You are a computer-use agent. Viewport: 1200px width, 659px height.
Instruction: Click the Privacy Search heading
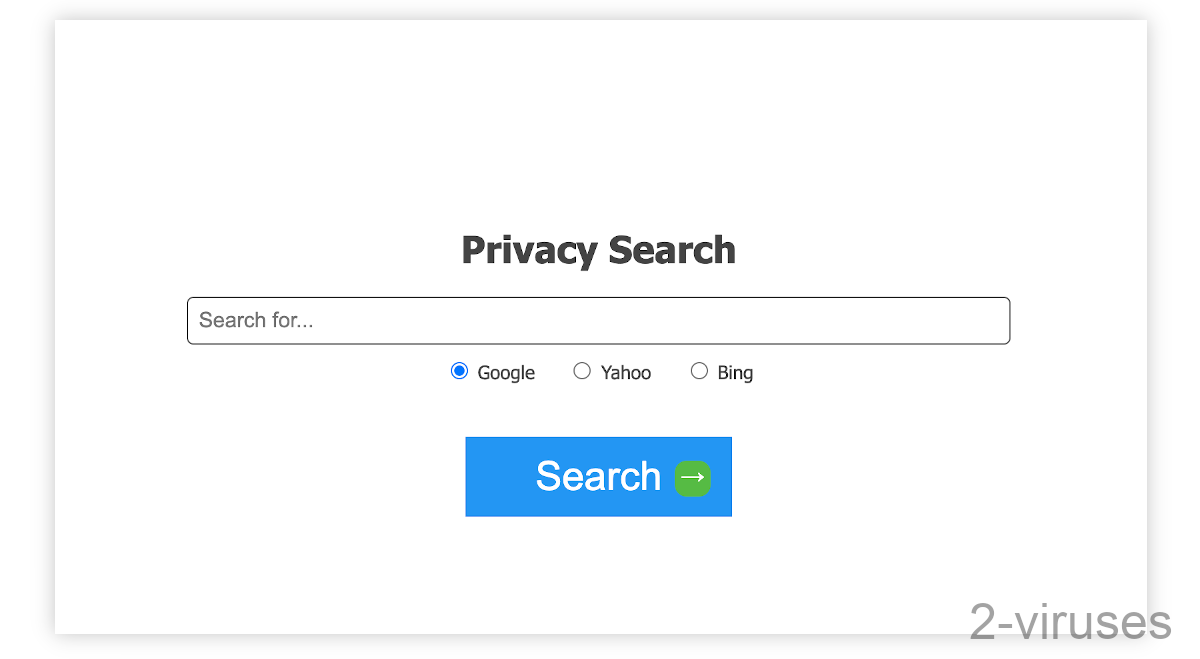pos(598,250)
